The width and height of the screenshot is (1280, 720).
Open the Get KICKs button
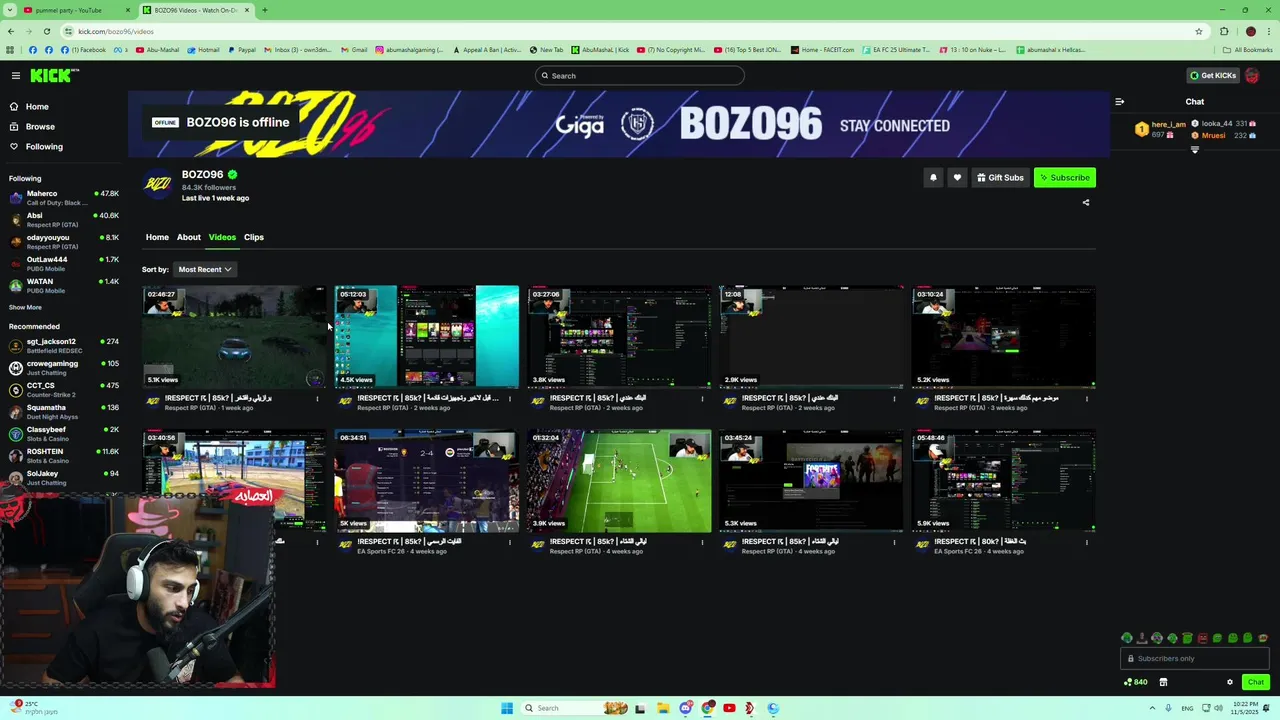(1212, 75)
